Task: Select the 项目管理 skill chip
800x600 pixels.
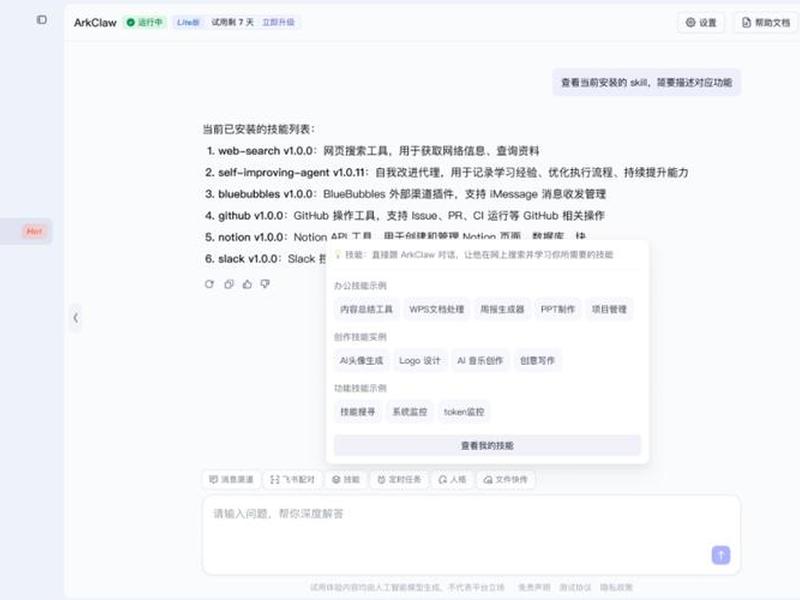Action: coord(609,309)
